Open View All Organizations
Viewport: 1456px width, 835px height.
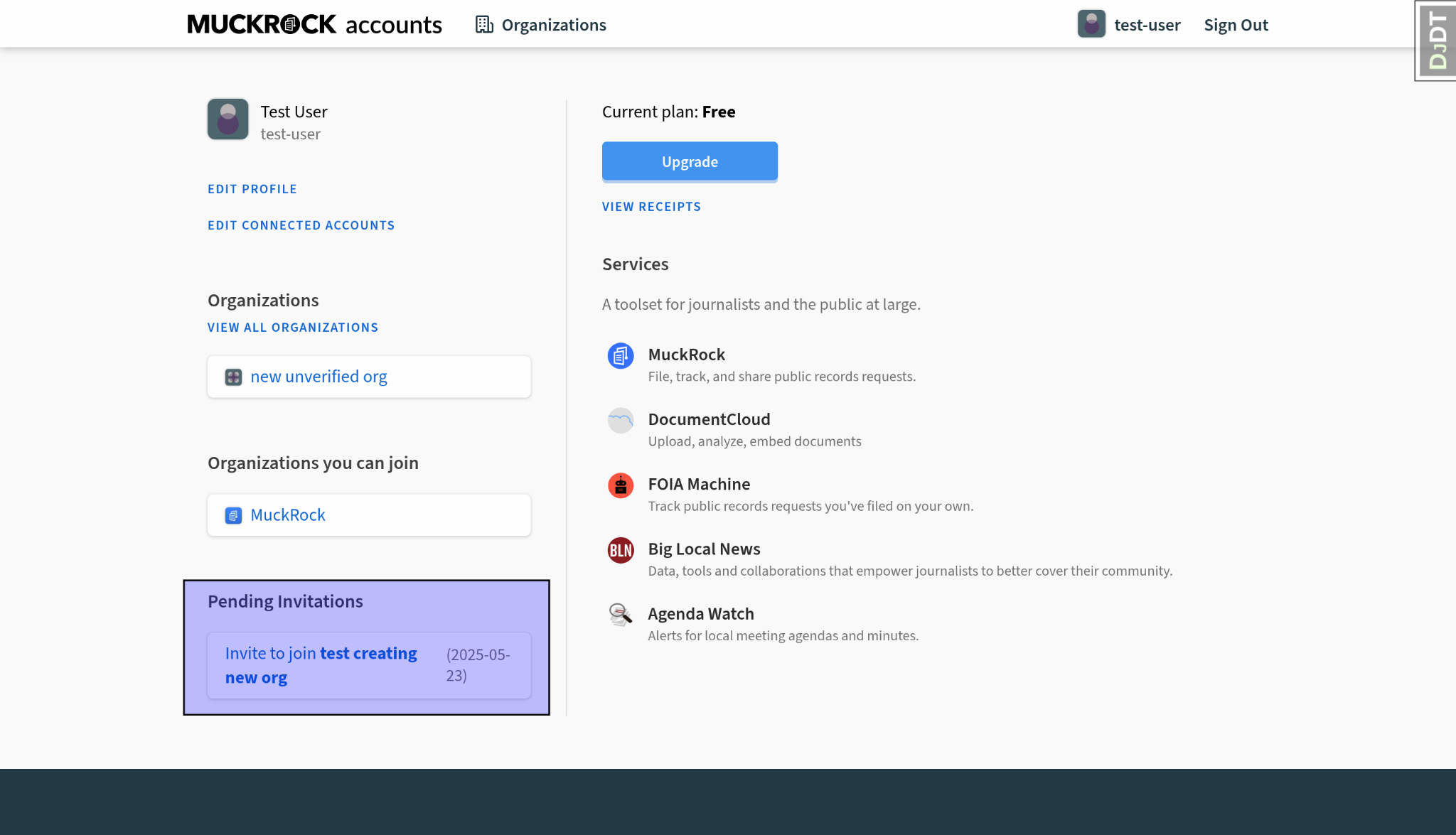pyautogui.click(x=293, y=328)
